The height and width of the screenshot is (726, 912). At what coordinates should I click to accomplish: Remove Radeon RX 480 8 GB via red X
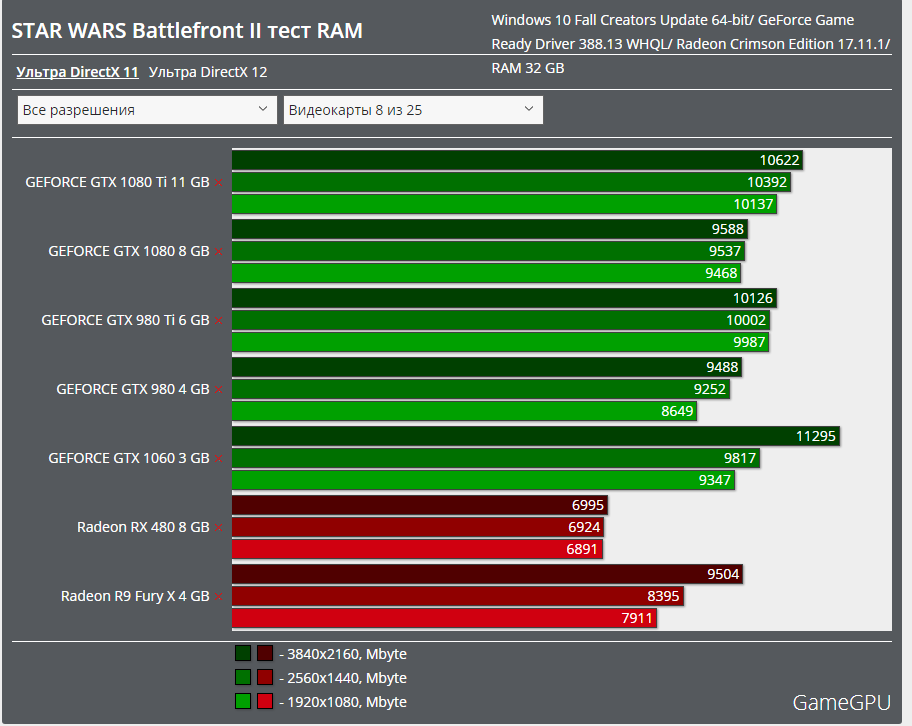[x=219, y=528]
